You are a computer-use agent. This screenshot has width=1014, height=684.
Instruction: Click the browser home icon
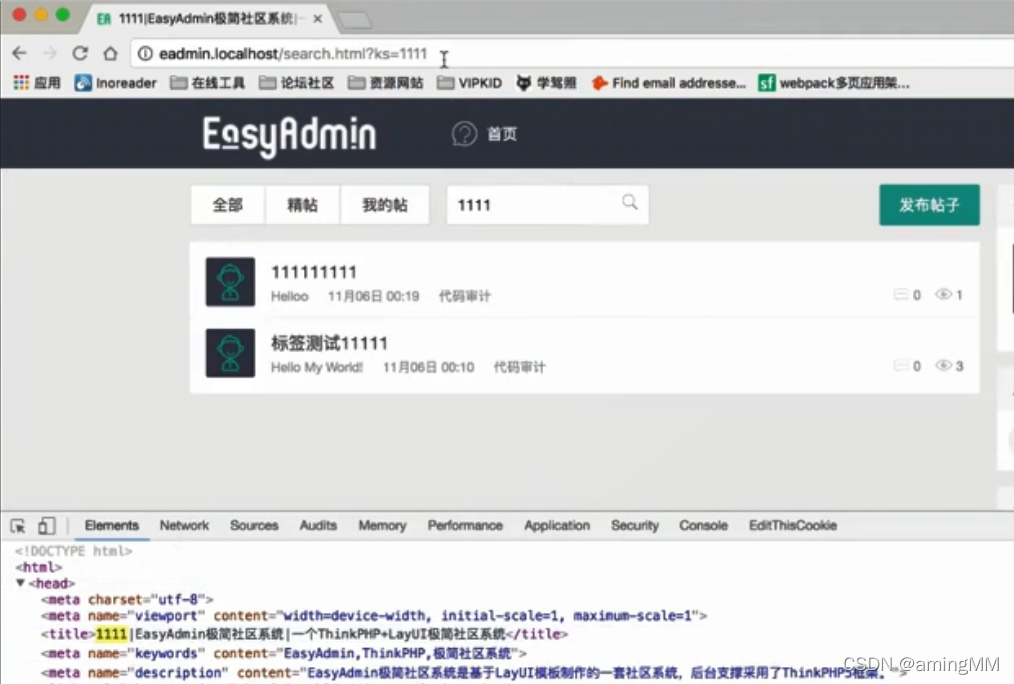(108, 56)
